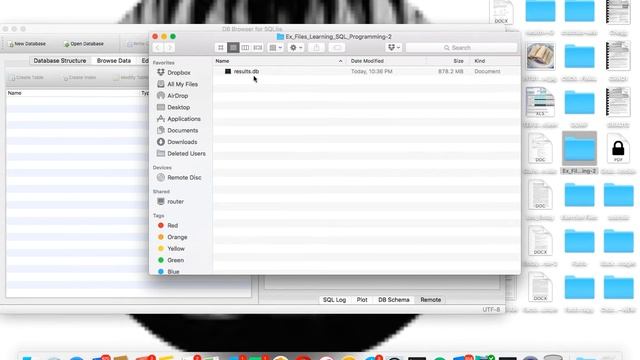This screenshot has height=360, width=640.
Task: Open the Remote tab
Action: (431, 300)
